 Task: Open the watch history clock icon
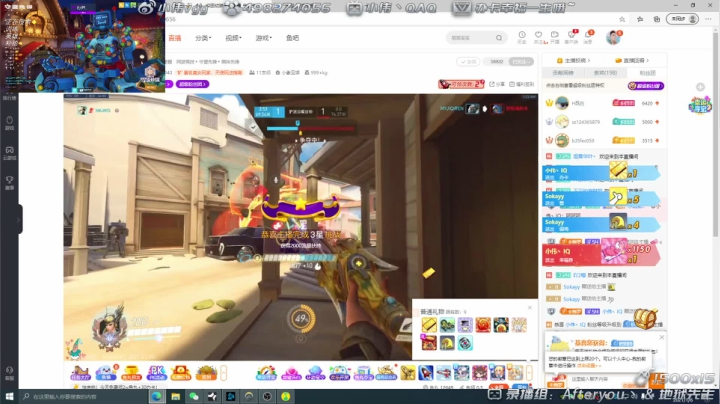(x=522, y=37)
